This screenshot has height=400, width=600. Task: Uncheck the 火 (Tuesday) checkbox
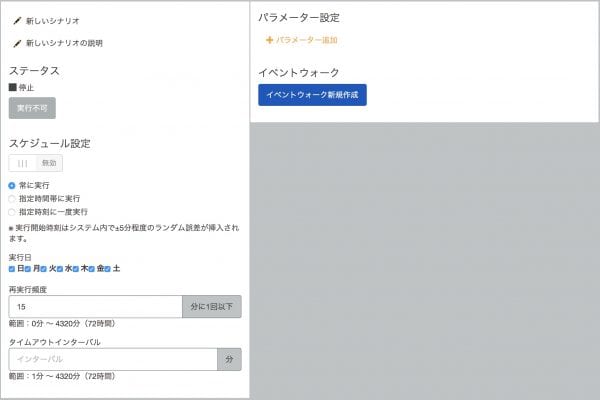44,269
